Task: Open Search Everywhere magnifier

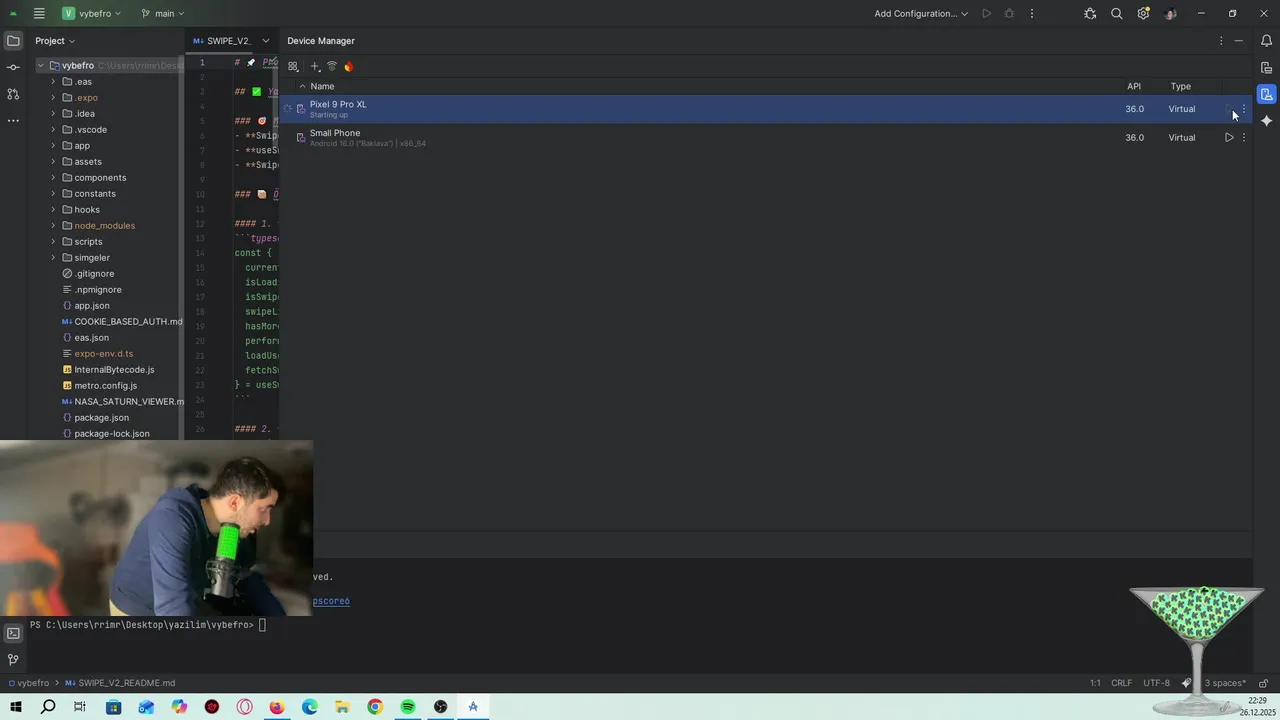Action: click(x=1117, y=14)
